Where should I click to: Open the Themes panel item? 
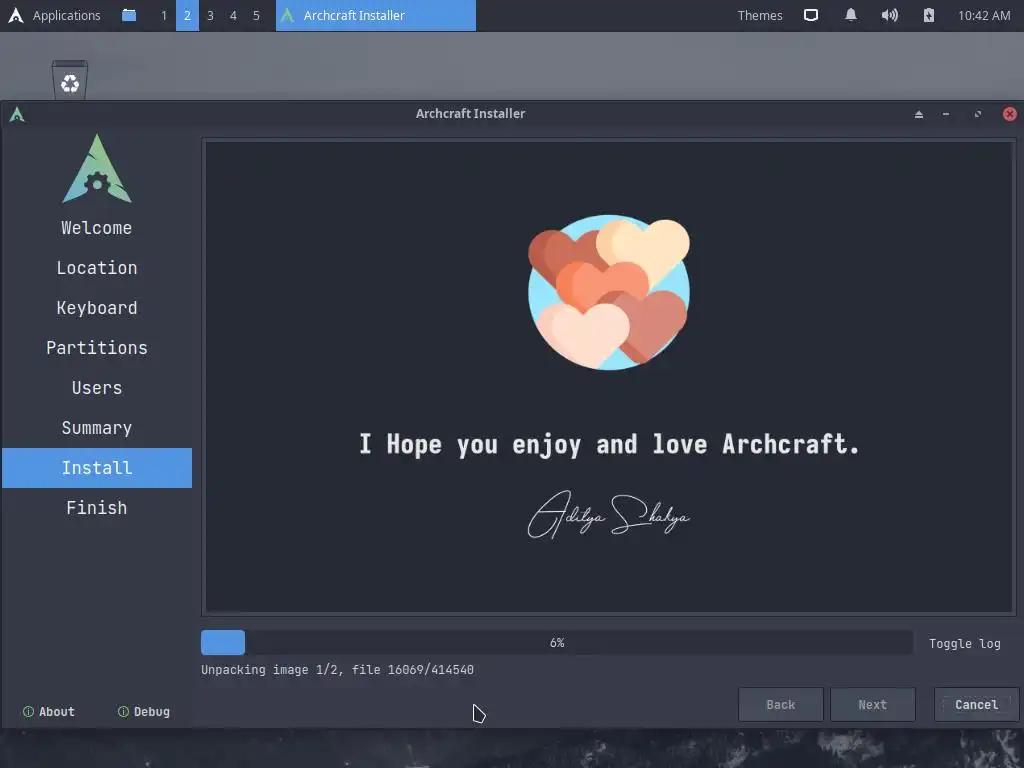coord(760,16)
